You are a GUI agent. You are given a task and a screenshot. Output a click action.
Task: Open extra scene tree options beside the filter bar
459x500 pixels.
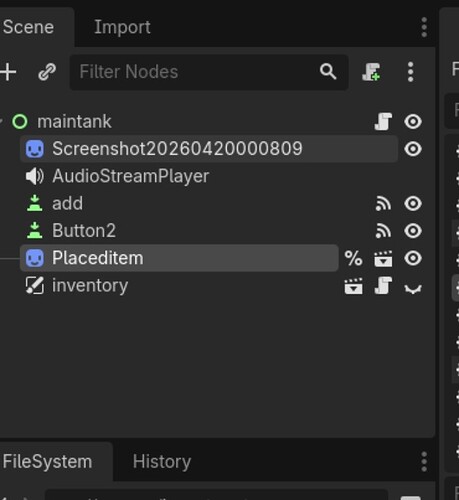point(411,72)
